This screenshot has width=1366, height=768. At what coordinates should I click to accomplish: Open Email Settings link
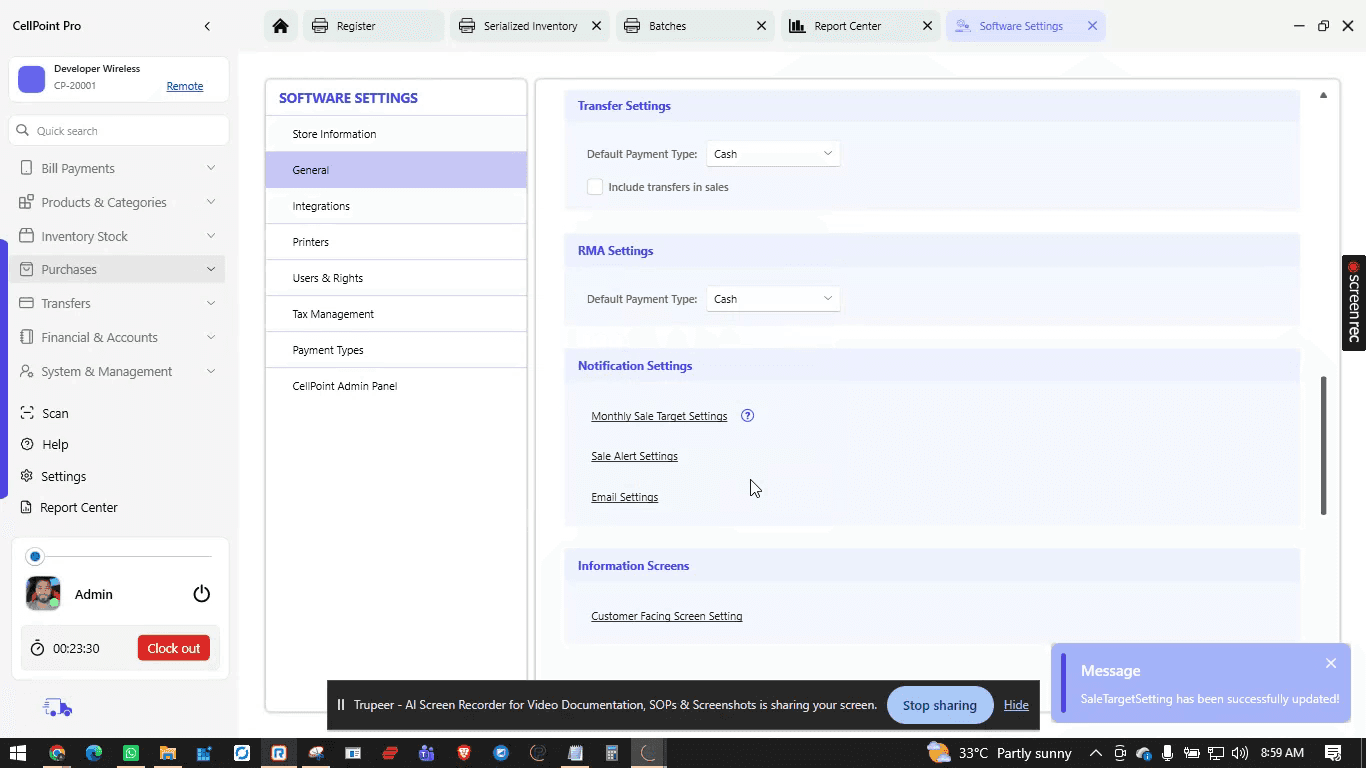[624, 497]
